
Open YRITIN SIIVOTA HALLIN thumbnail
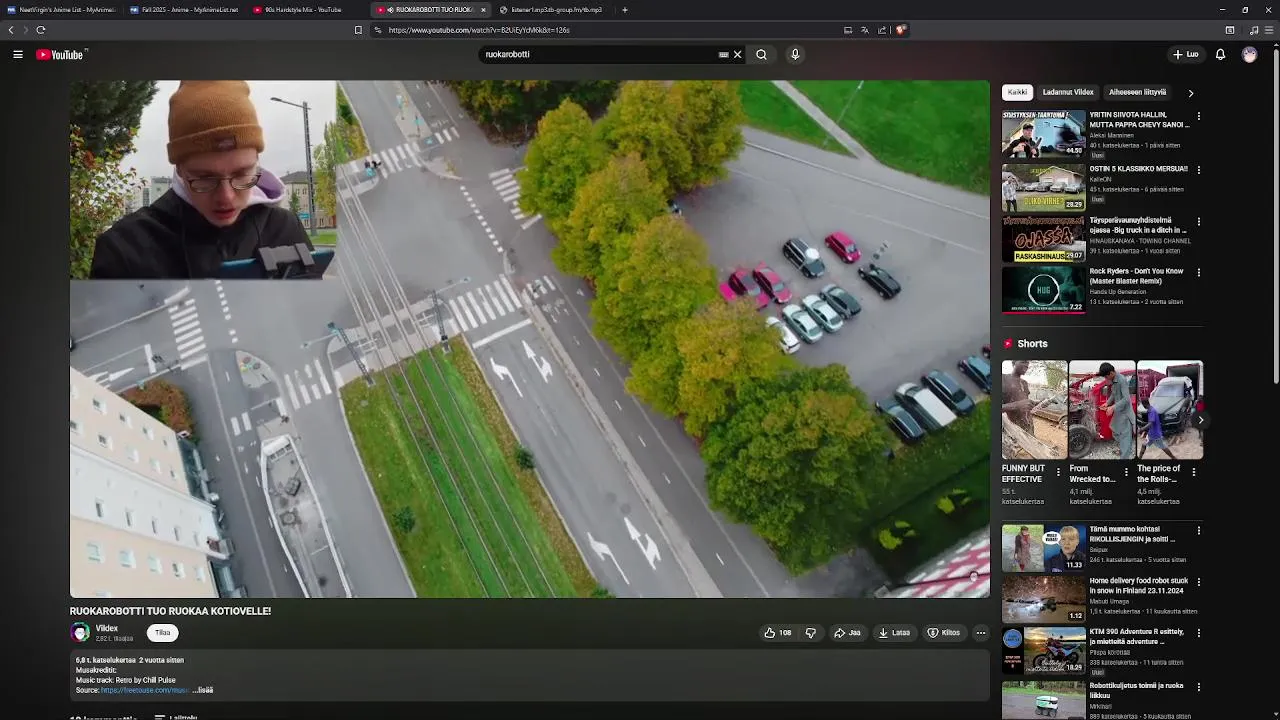point(1043,134)
